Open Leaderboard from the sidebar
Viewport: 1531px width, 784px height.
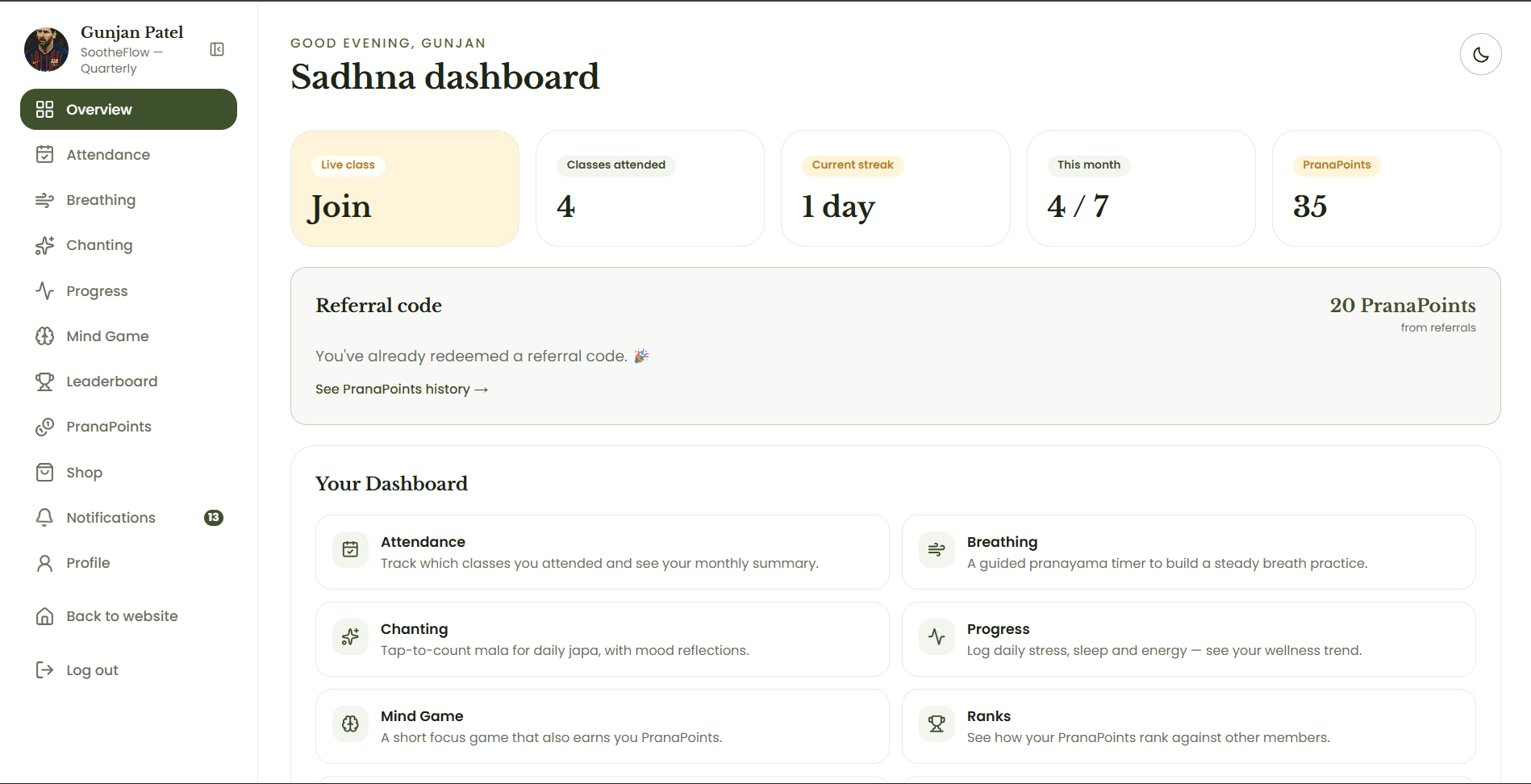(128, 382)
